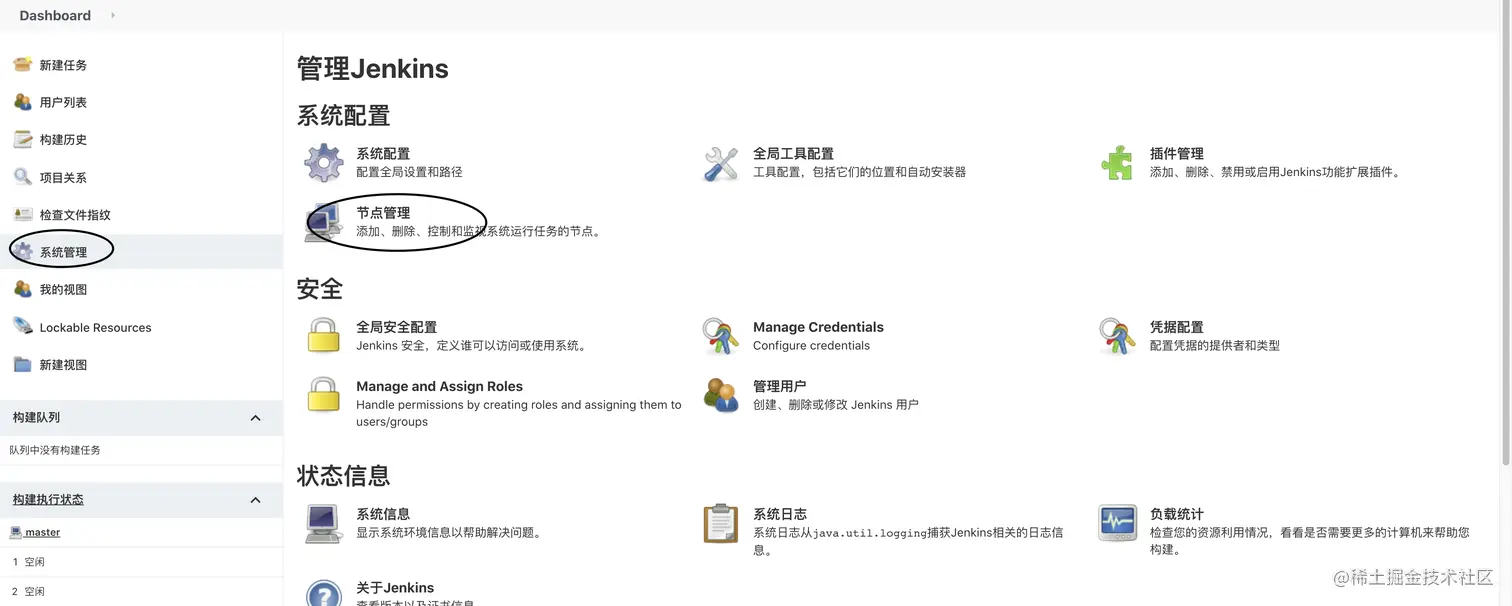Click the 检查文件指纹 card icon

tap(22, 214)
